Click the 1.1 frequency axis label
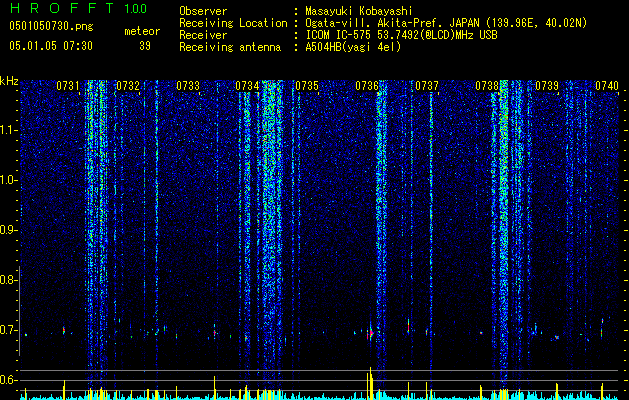The image size is (629, 400). point(8,130)
